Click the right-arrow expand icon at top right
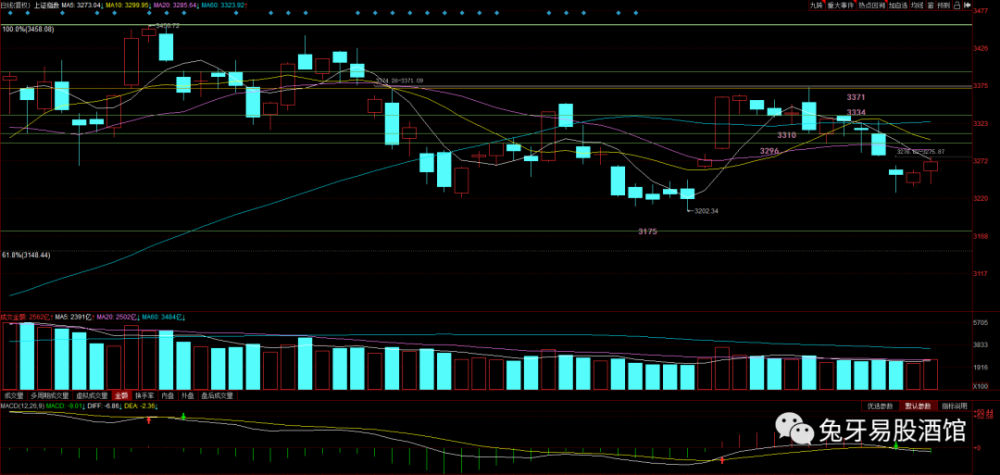Screen dimensions: 1000x475 pos(969,5)
